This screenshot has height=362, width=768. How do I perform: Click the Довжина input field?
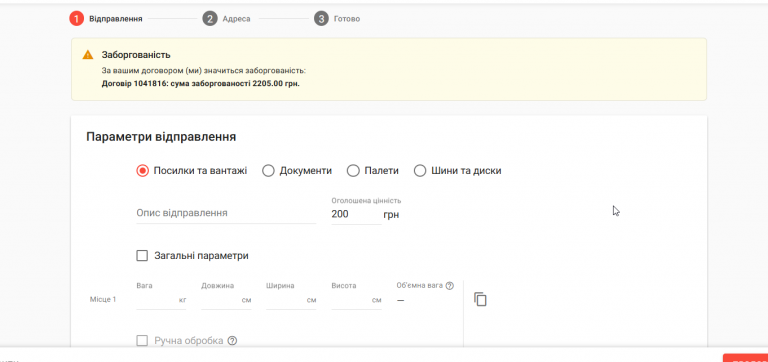click(x=226, y=300)
